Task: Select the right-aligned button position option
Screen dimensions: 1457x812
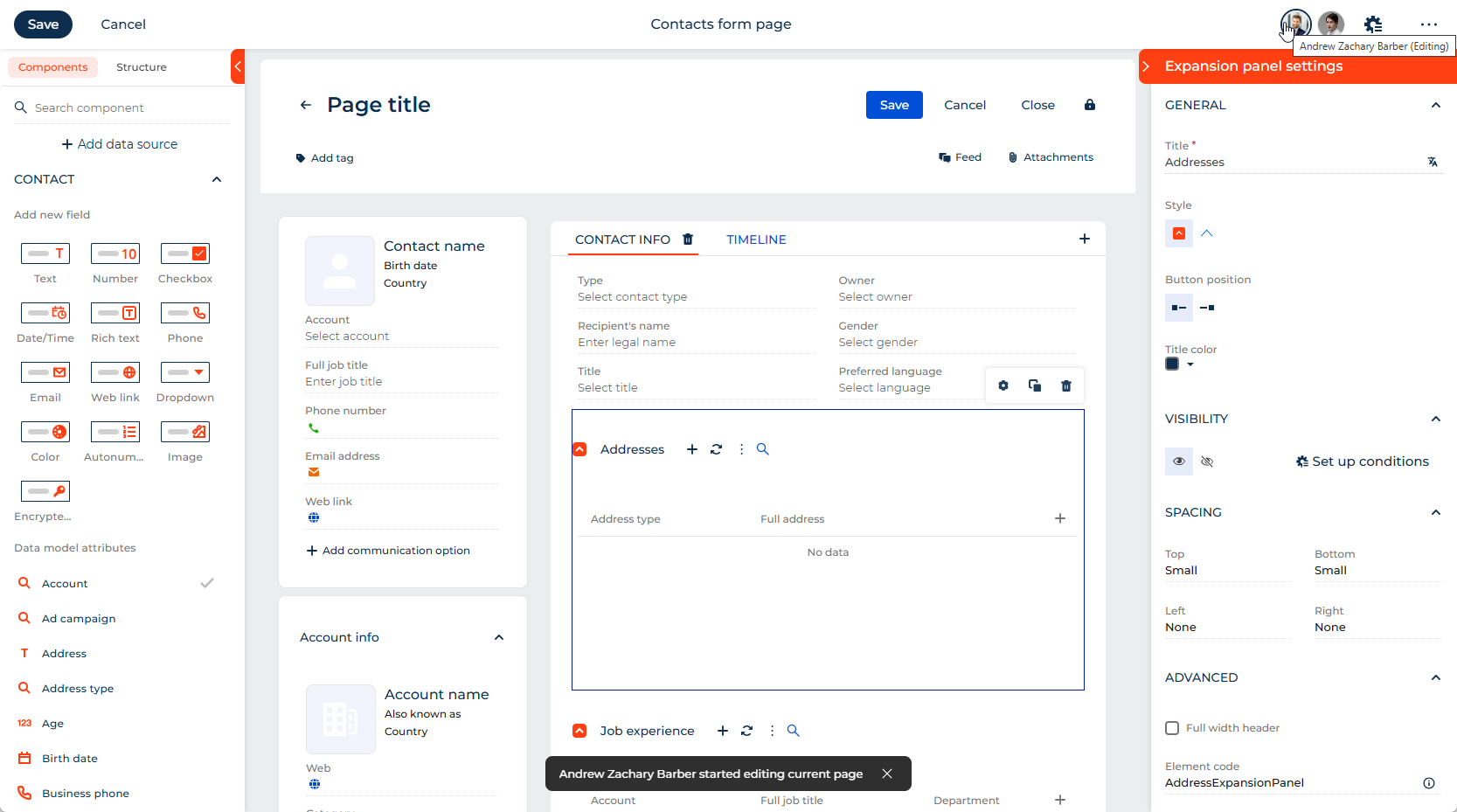Action: point(1207,308)
